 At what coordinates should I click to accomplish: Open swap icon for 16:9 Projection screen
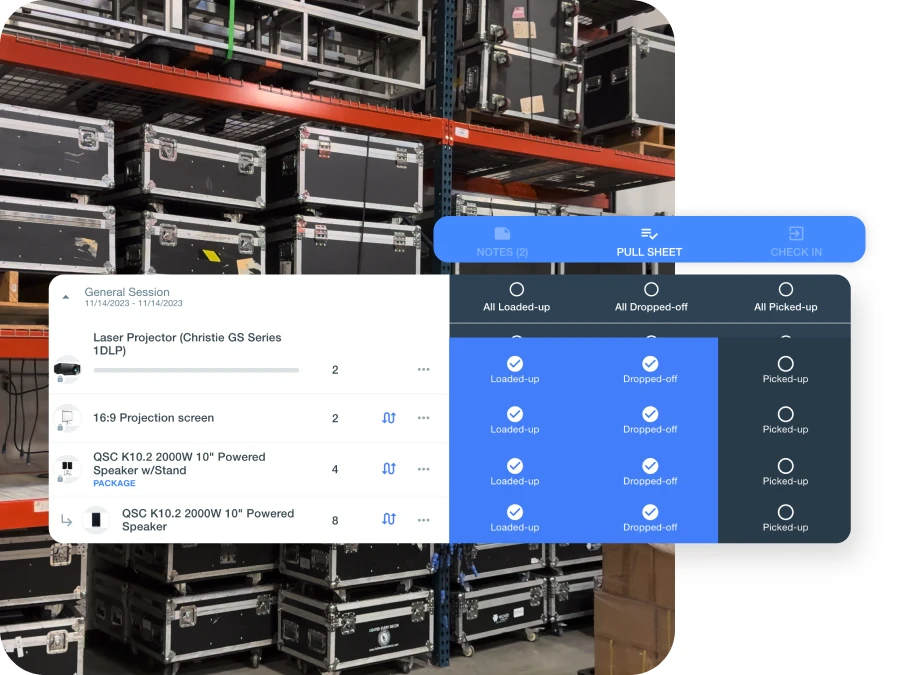pos(389,418)
